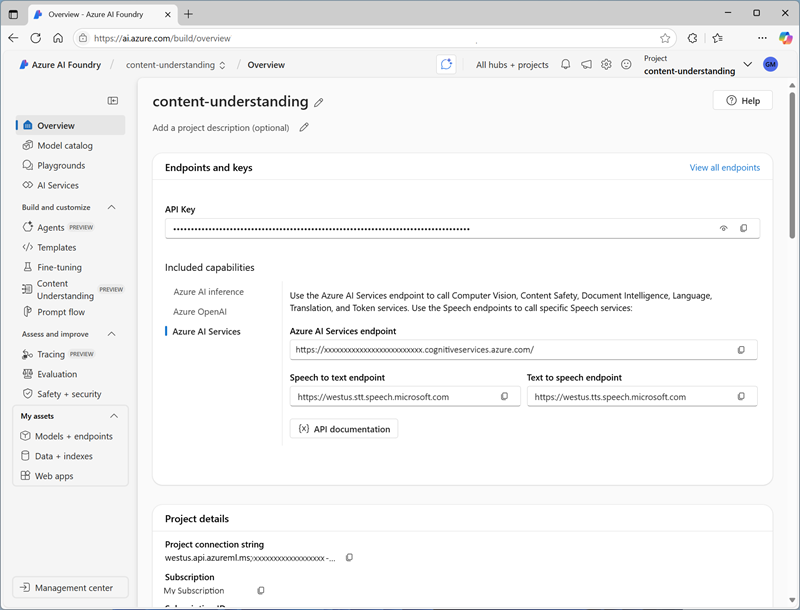This screenshot has width=800, height=610.
Task: Collapse the Build and customize section
Action: (112, 207)
